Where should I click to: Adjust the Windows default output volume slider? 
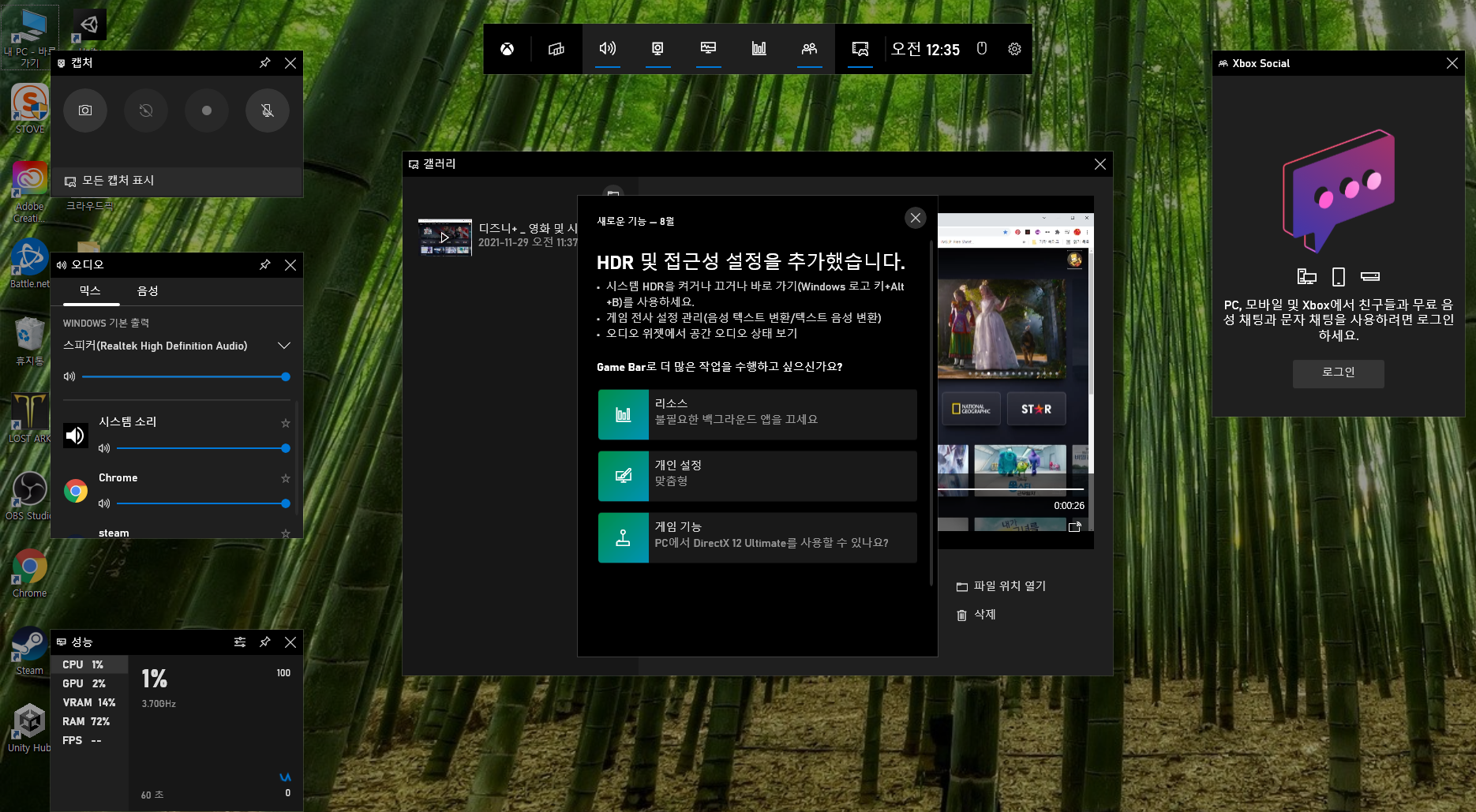coord(186,377)
